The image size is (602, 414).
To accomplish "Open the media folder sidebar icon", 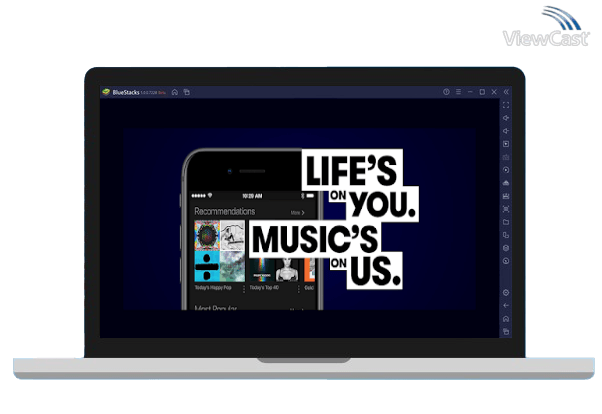I will (x=506, y=222).
